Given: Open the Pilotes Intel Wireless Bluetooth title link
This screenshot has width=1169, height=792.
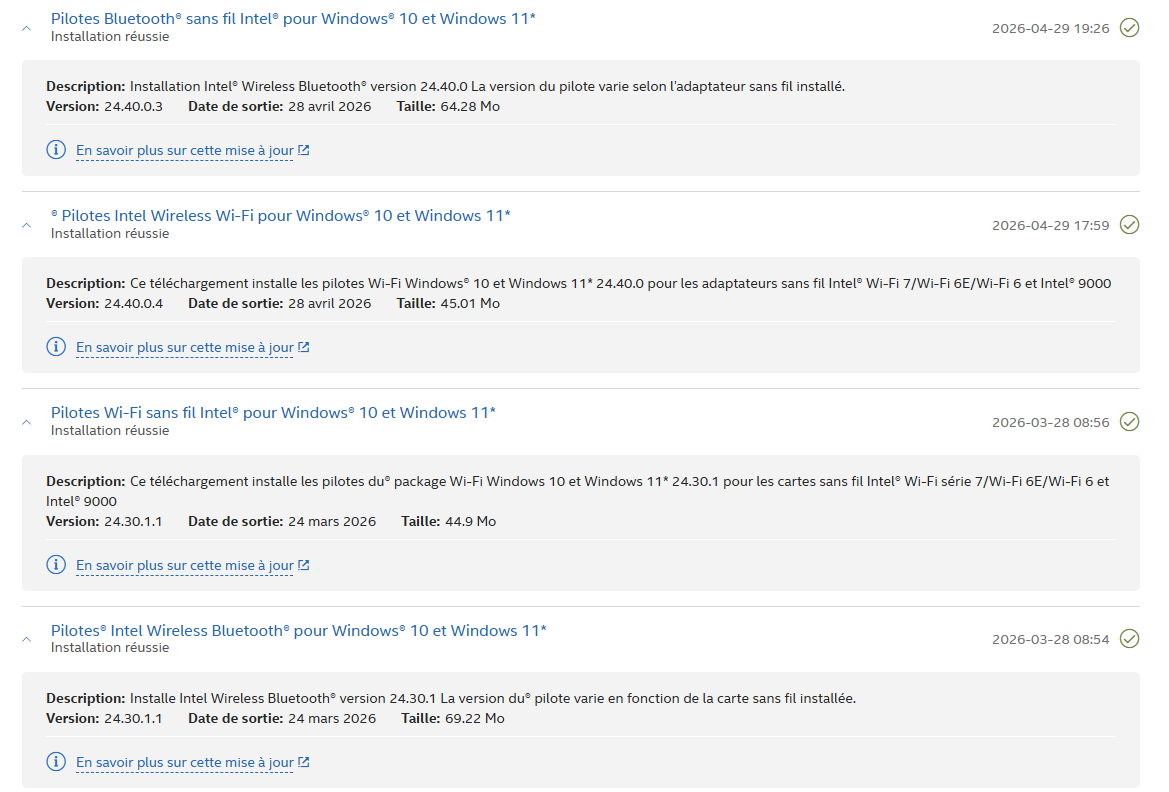Looking at the screenshot, I should click(298, 630).
